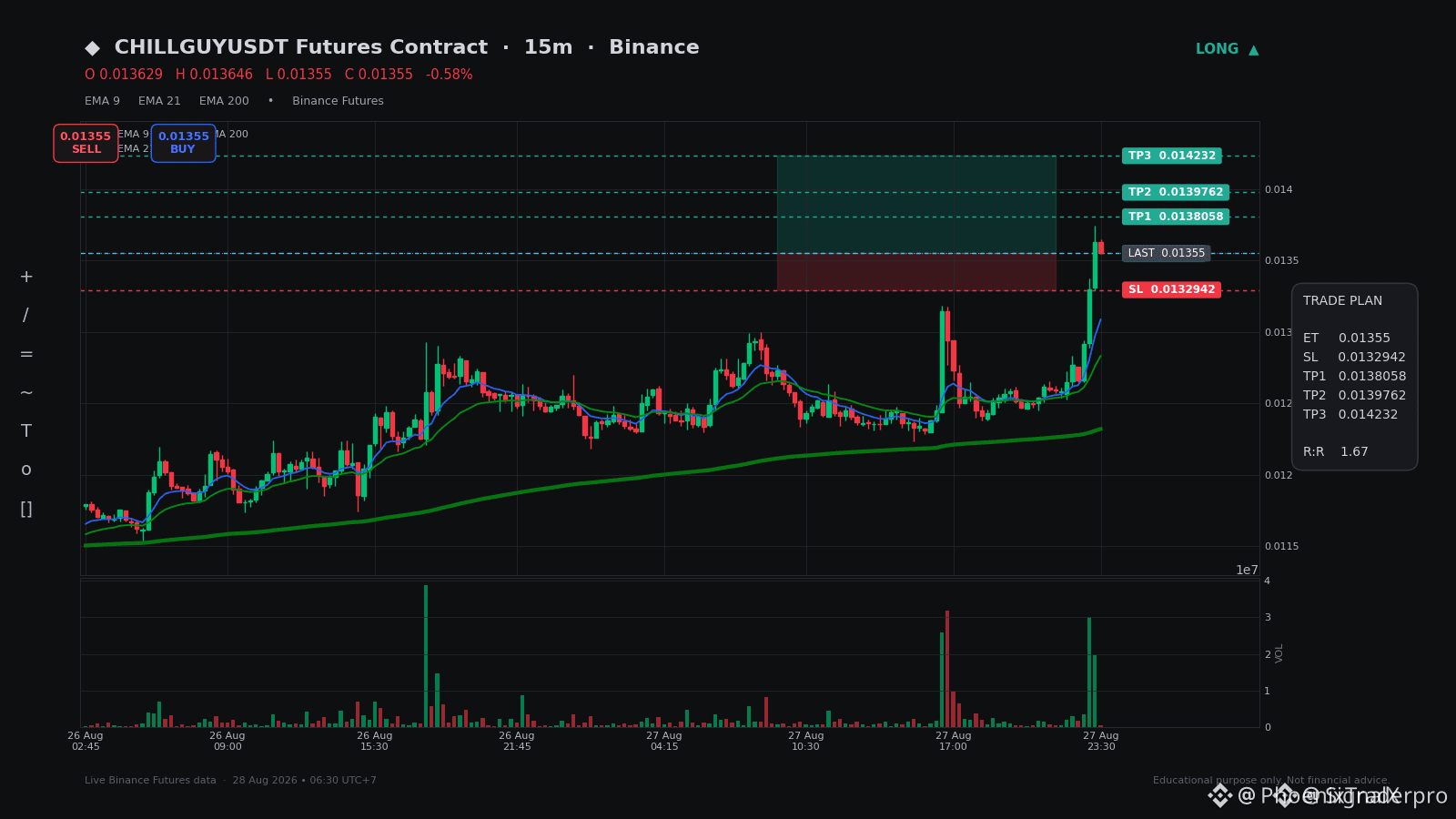Image resolution: width=1456 pixels, height=819 pixels.
Task: Toggle the EMA 200 indicator in header
Action: 224,101
